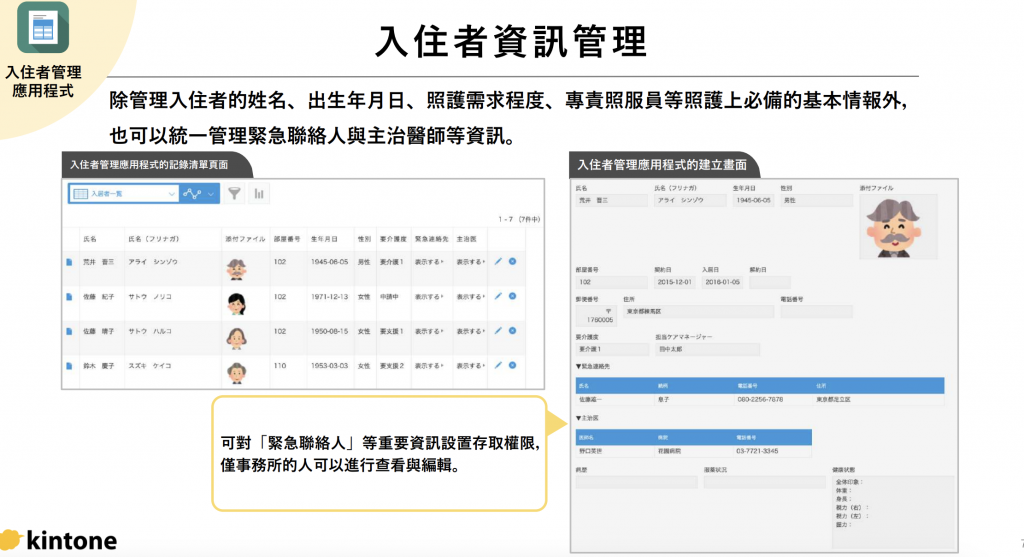
Task: Click the 入住者管理 app icon at top-left
Action: 43,28
